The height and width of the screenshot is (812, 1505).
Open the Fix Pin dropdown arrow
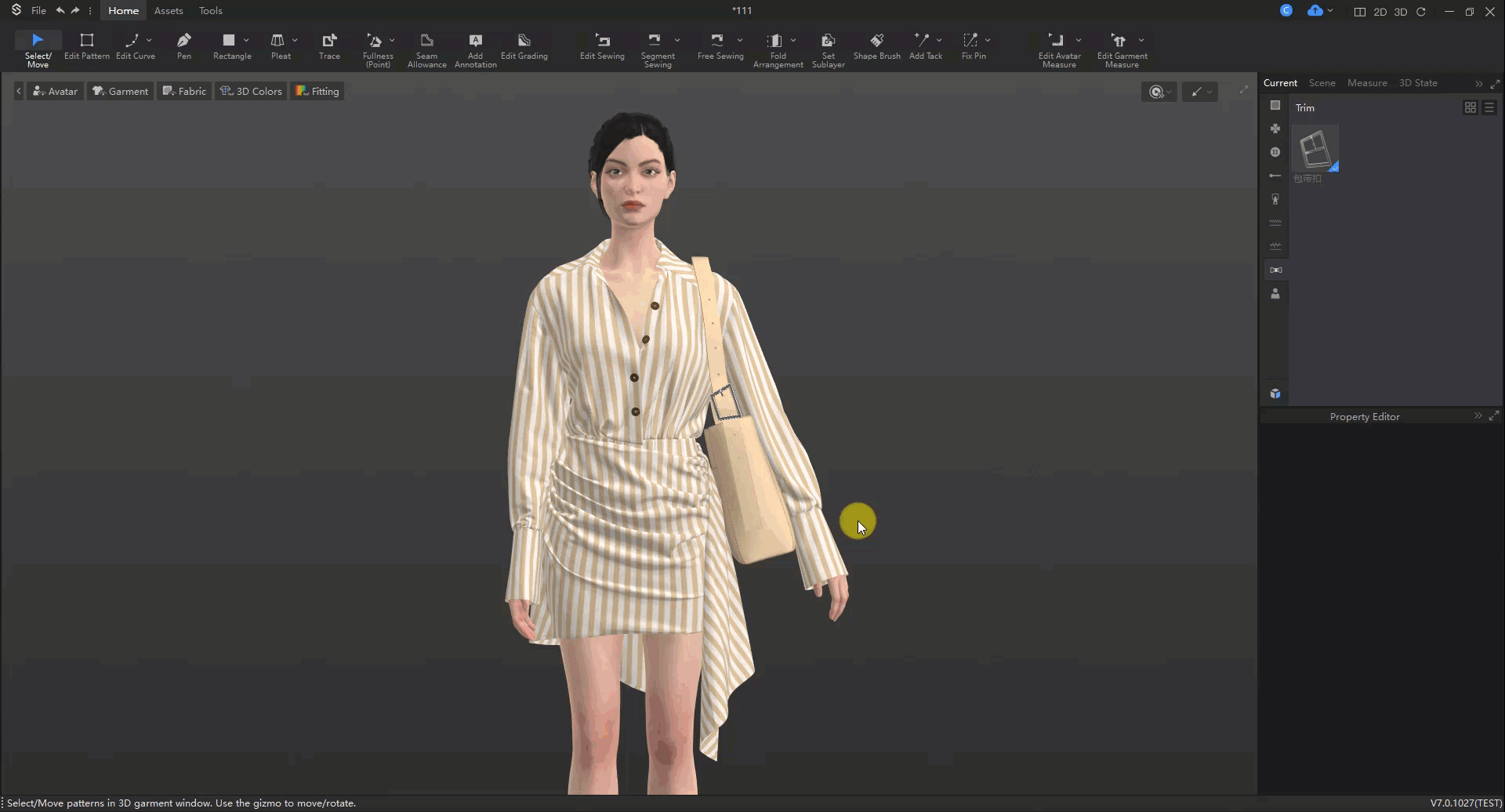click(988, 40)
